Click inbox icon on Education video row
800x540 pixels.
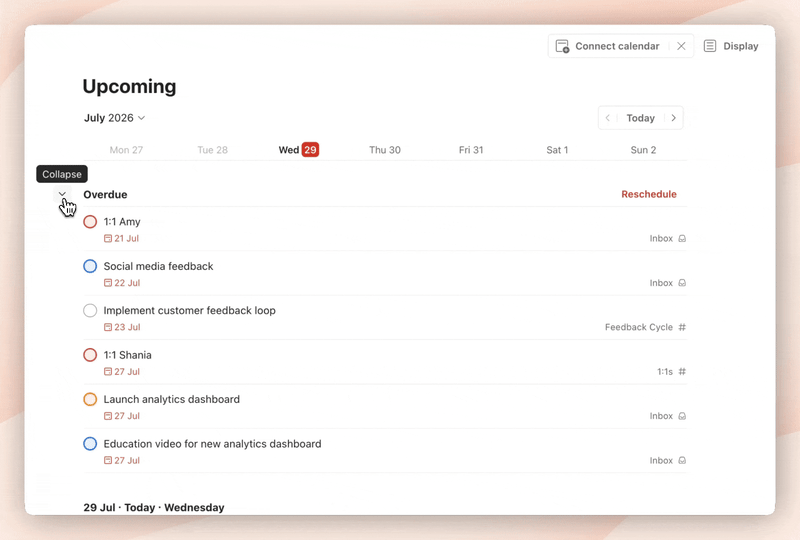point(682,460)
